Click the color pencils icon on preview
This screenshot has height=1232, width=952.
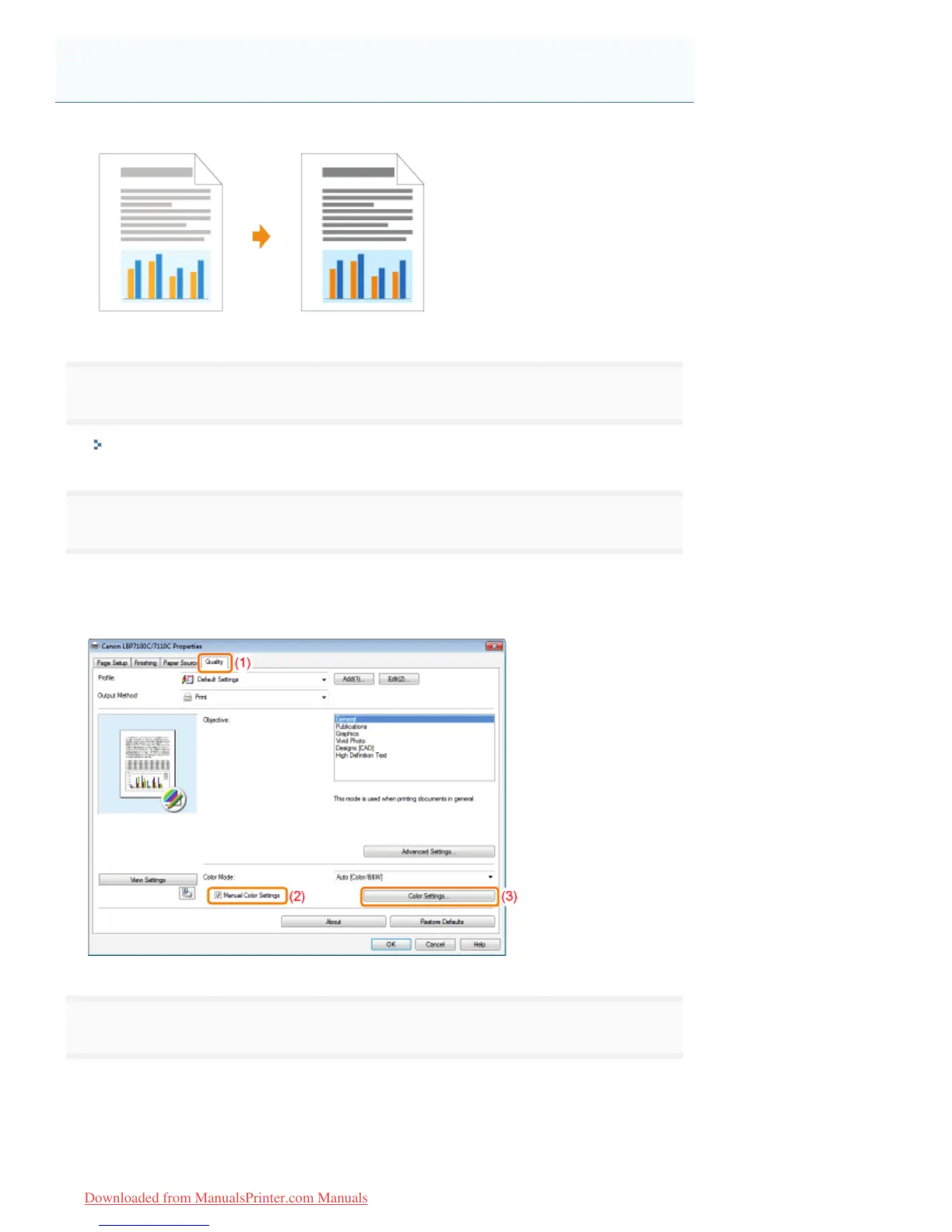tap(173, 800)
